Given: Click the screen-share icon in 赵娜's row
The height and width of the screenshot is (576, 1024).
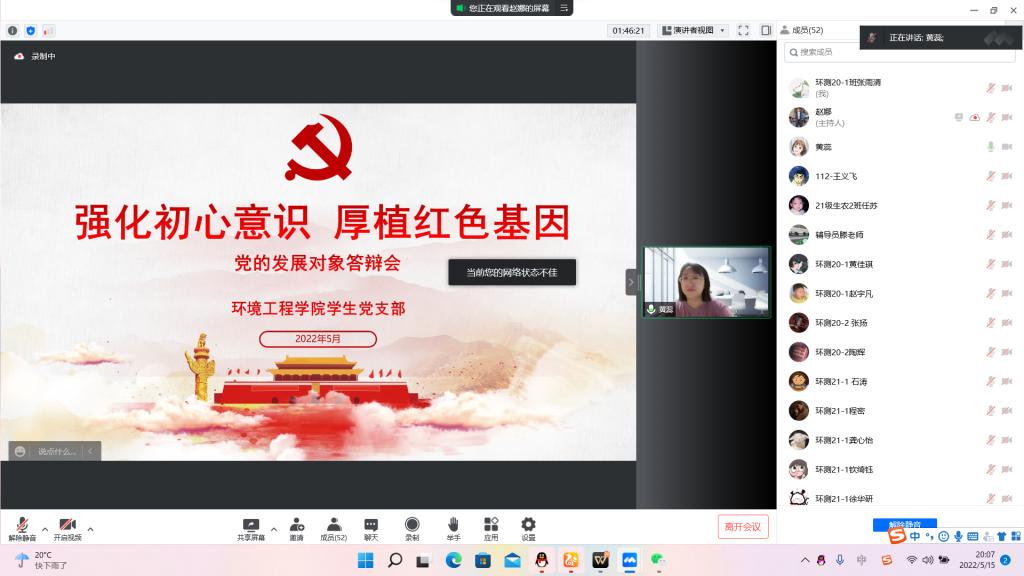Looking at the screenshot, I should 958,118.
